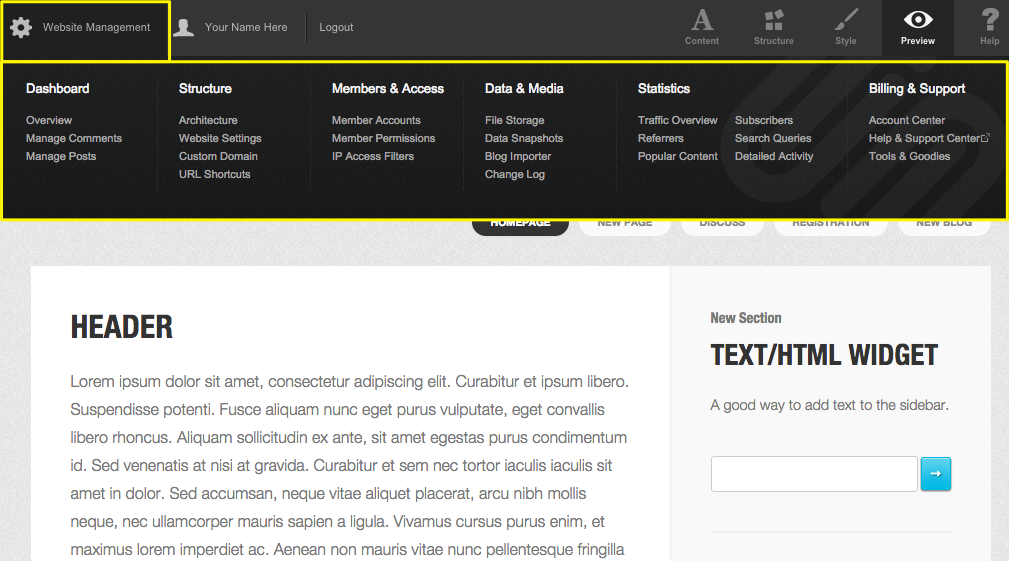Select Custom Domain in Structure menu
This screenshot has height=561, width=1009.
click(218, 156)
